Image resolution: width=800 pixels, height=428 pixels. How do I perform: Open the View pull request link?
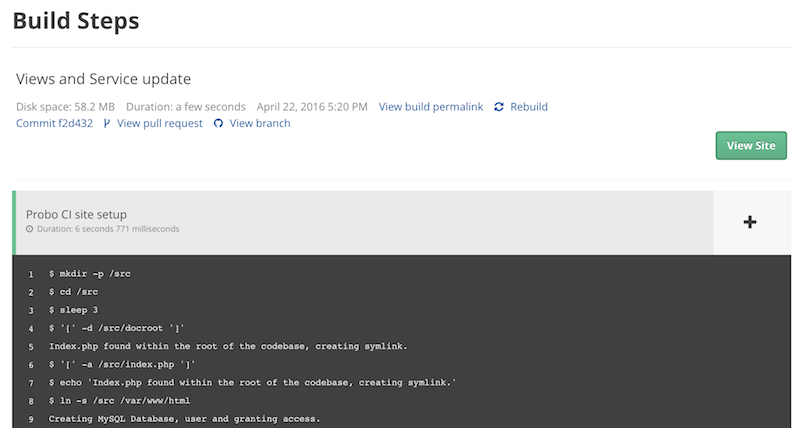(x=159, y=124)
